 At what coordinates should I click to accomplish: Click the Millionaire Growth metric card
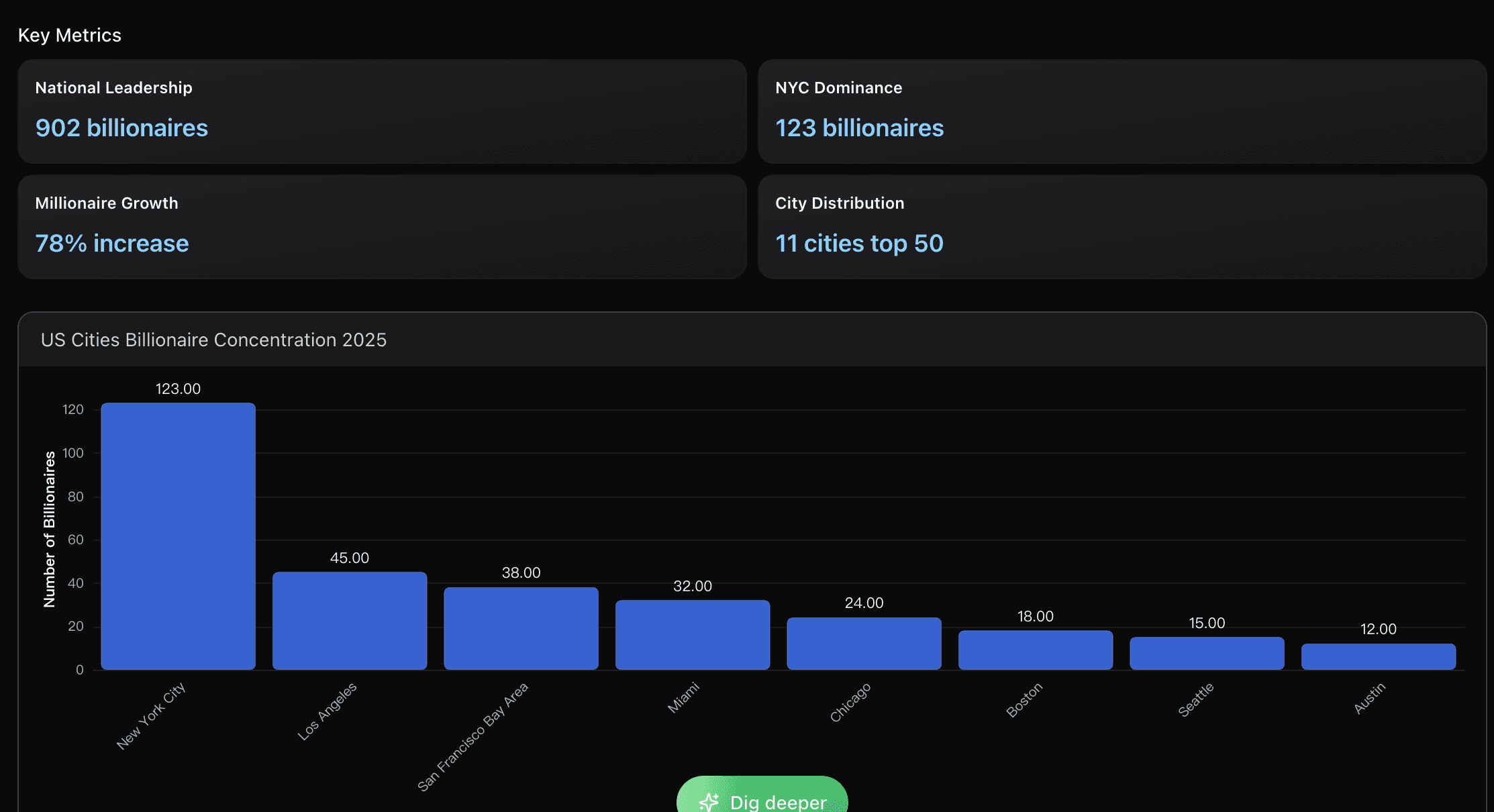click(x=381, y=226)
